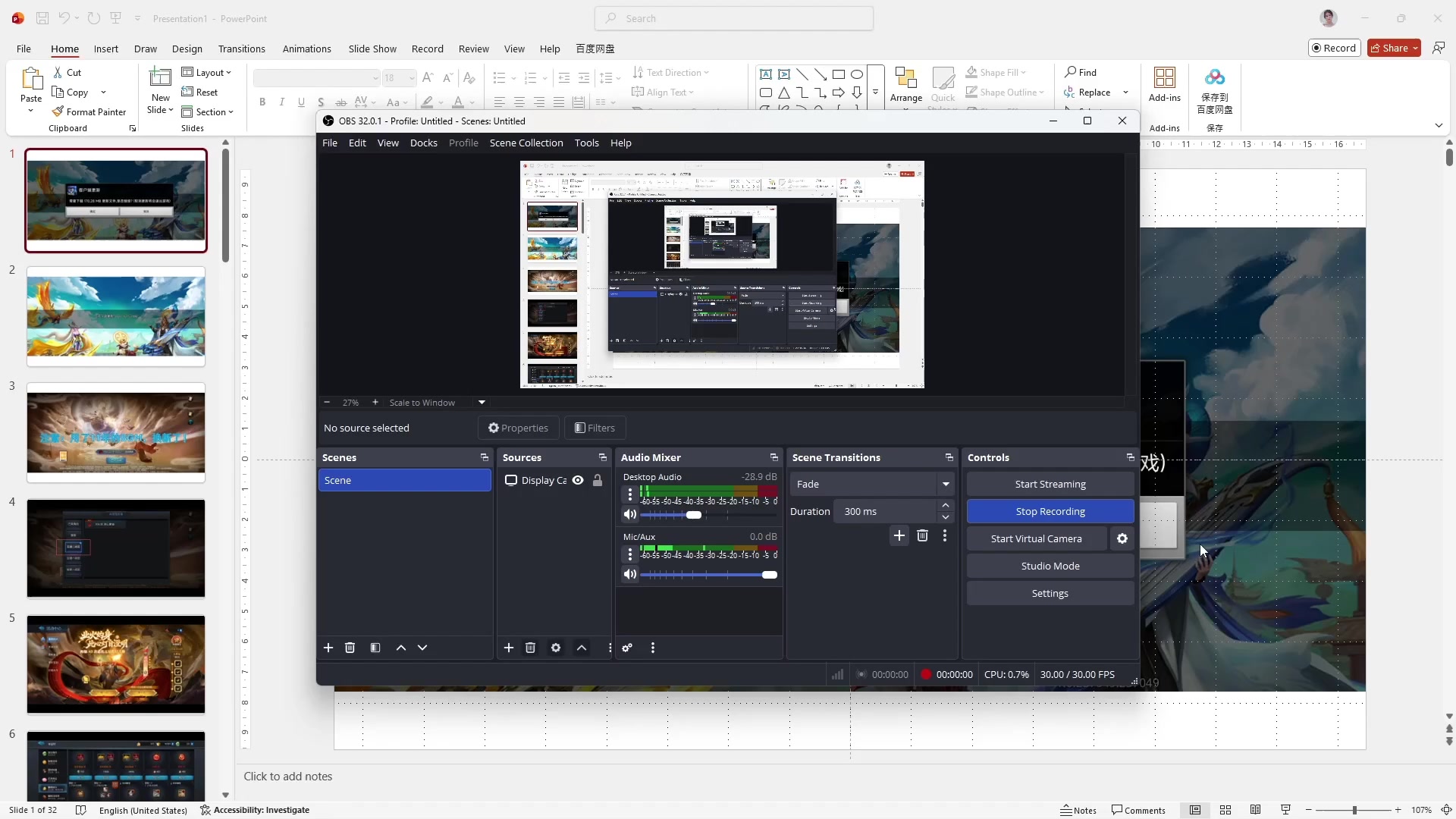The width and height of the screenshot is (1456, 819).
Task: Open advanced audio properties gears icon
Action: tap(627, 648)
